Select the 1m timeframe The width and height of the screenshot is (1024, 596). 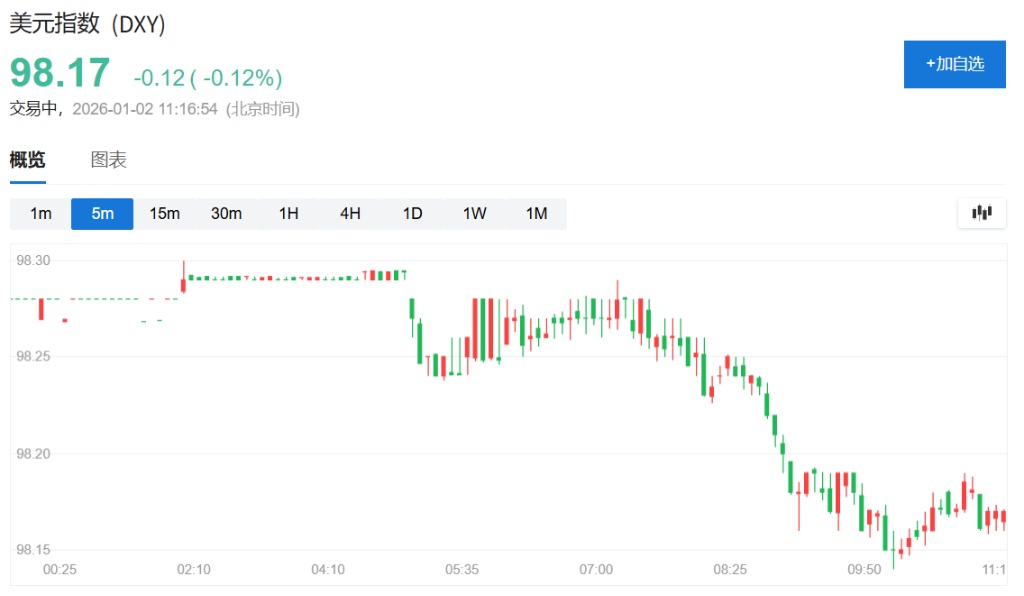click(x=41, y=214)
